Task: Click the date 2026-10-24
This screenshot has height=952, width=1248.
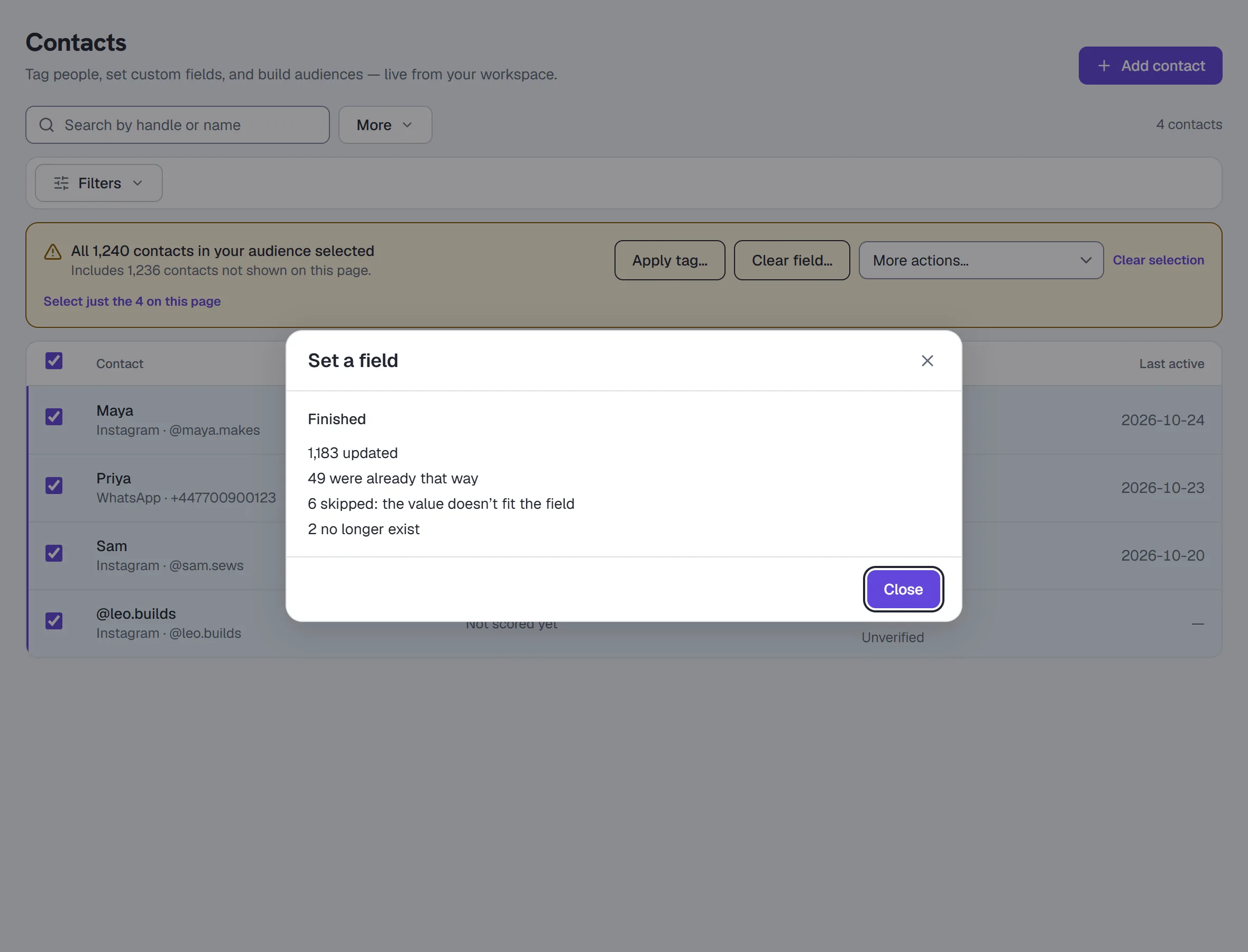Action: (x=1162, y=420)
